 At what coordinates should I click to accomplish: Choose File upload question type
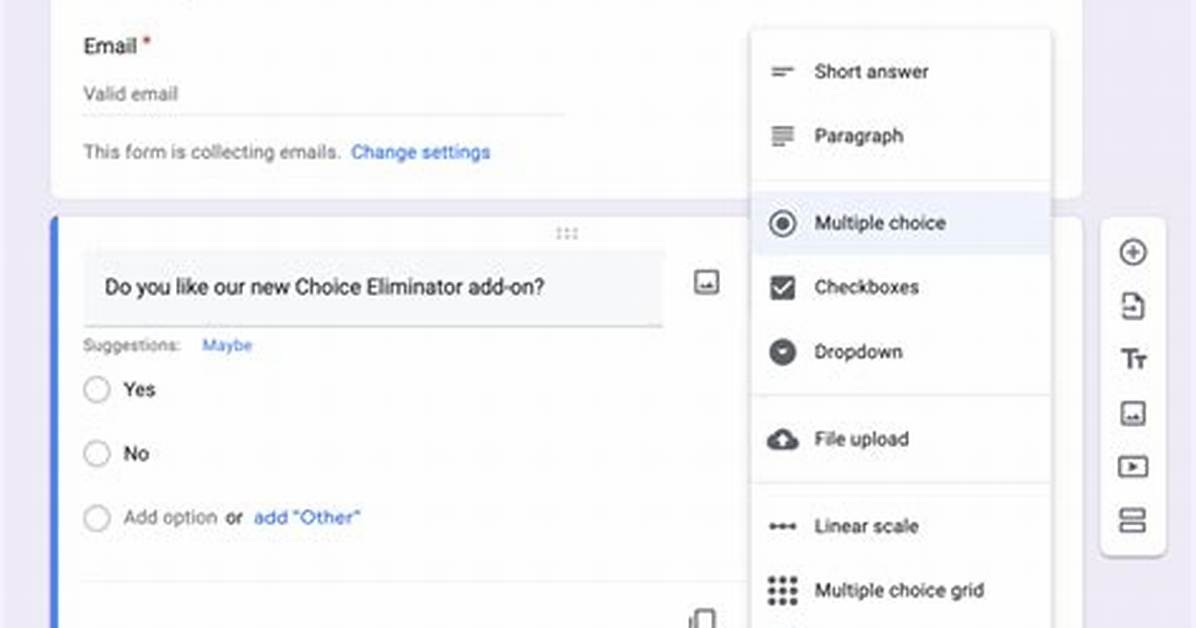[x=901, y=440]
